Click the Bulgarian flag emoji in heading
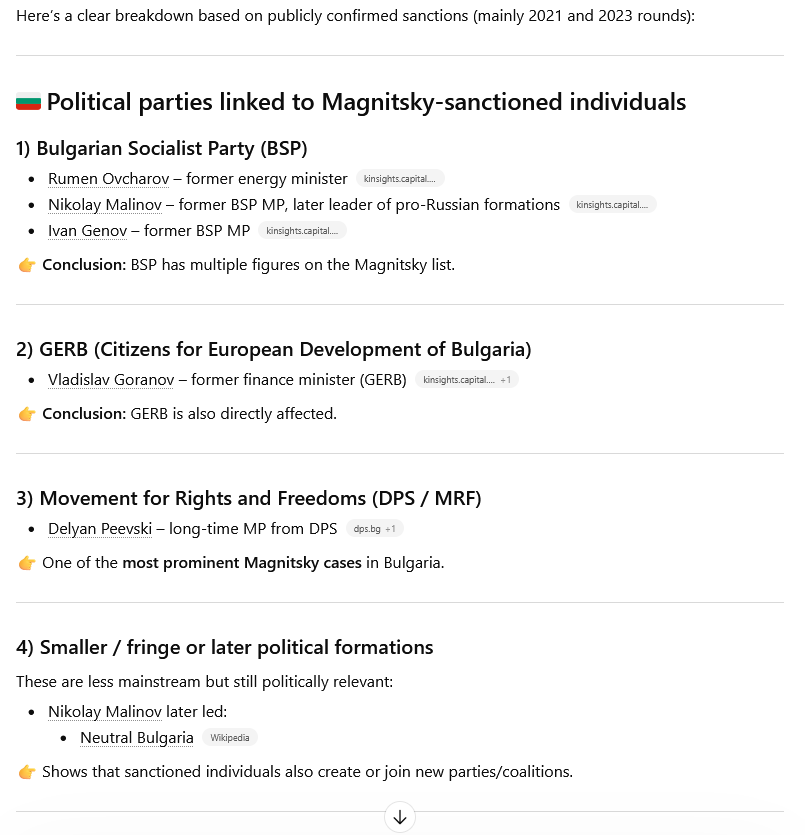 [28, 102]
